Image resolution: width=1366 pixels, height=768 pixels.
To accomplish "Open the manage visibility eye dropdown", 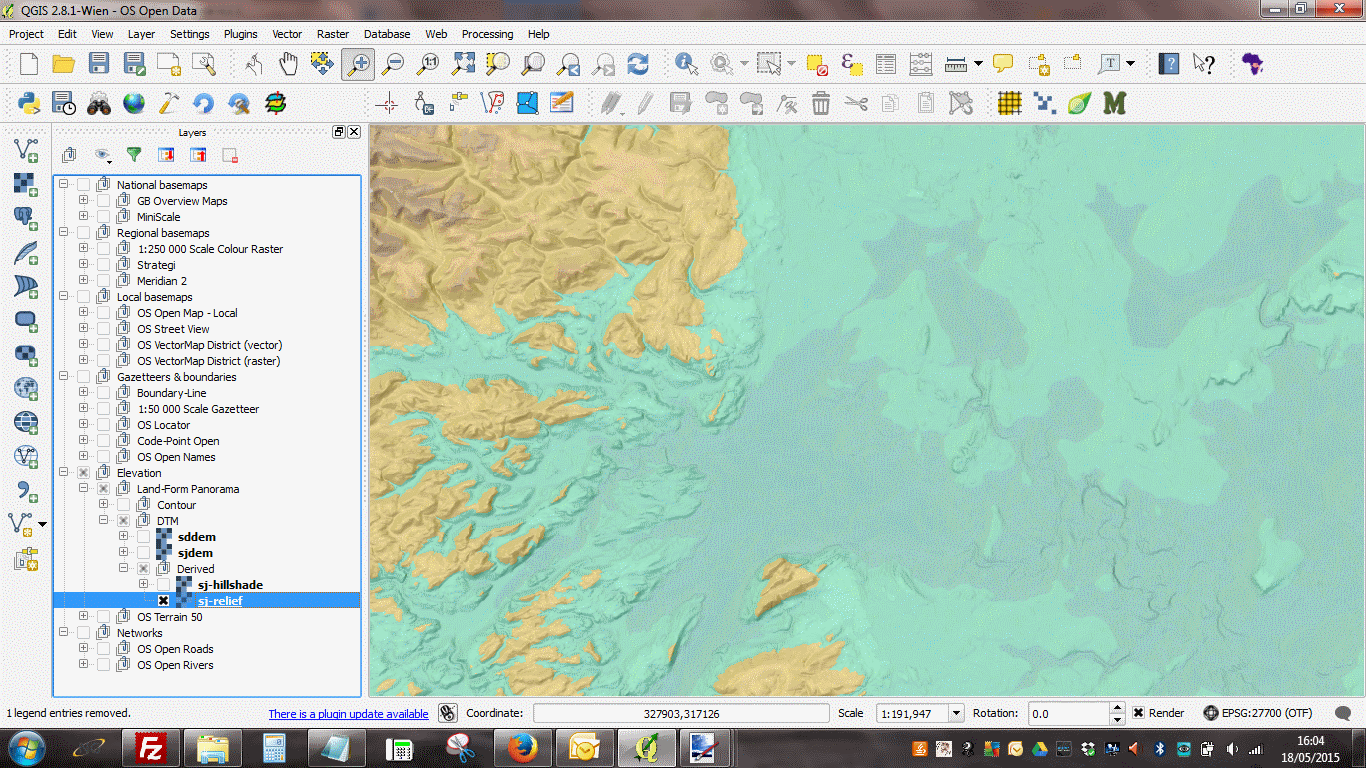I will (102, 155).
